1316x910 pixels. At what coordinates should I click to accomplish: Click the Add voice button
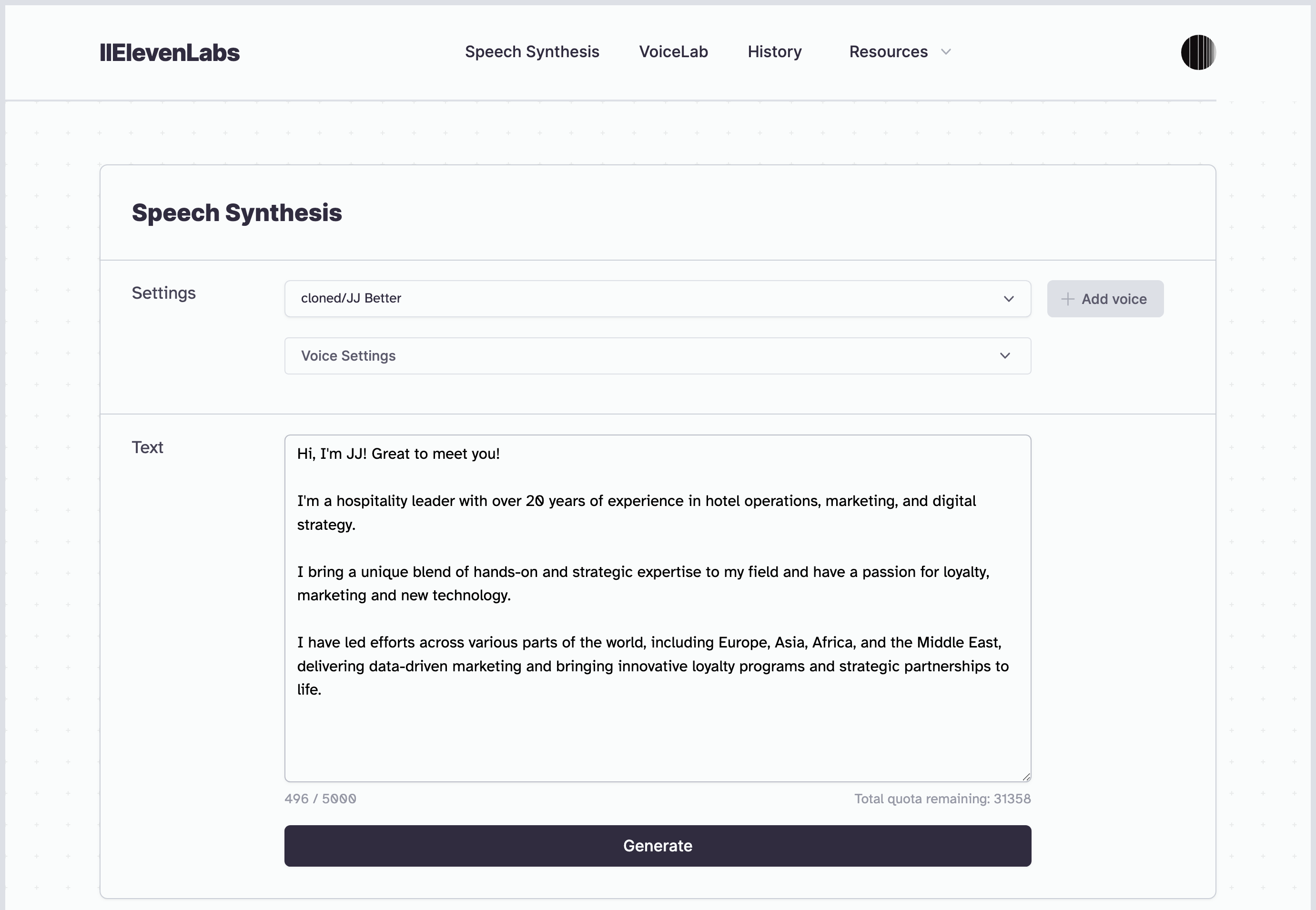pos(1105,299)
